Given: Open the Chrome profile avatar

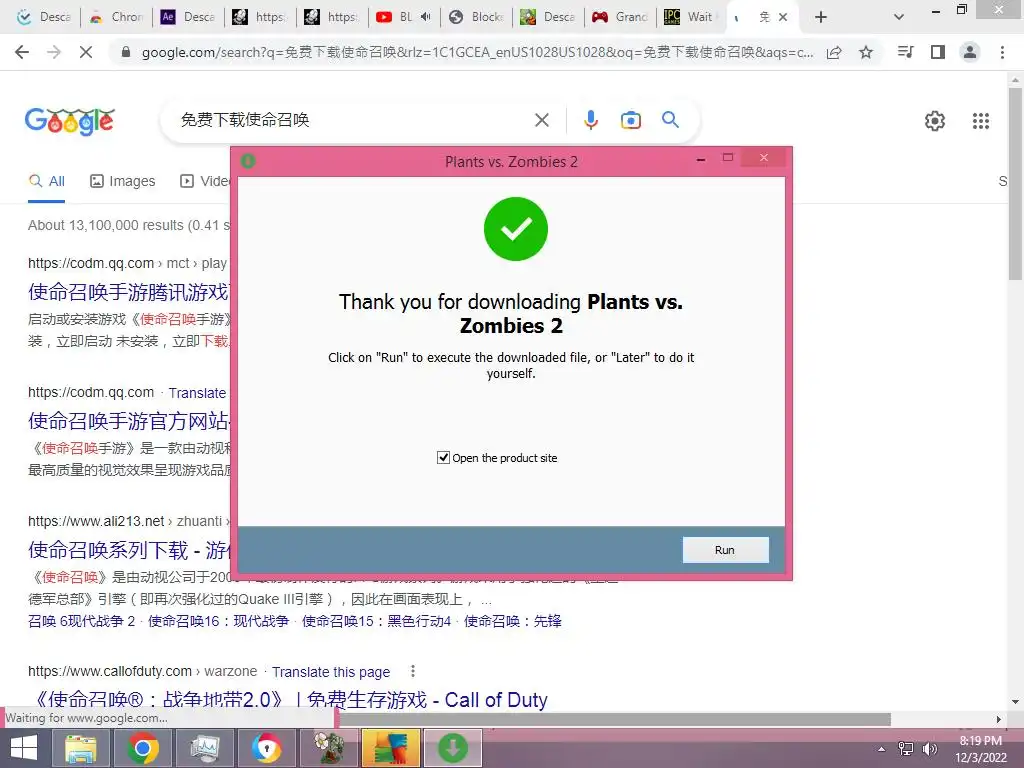Looking at the screenshot, I should pos(970,52).
